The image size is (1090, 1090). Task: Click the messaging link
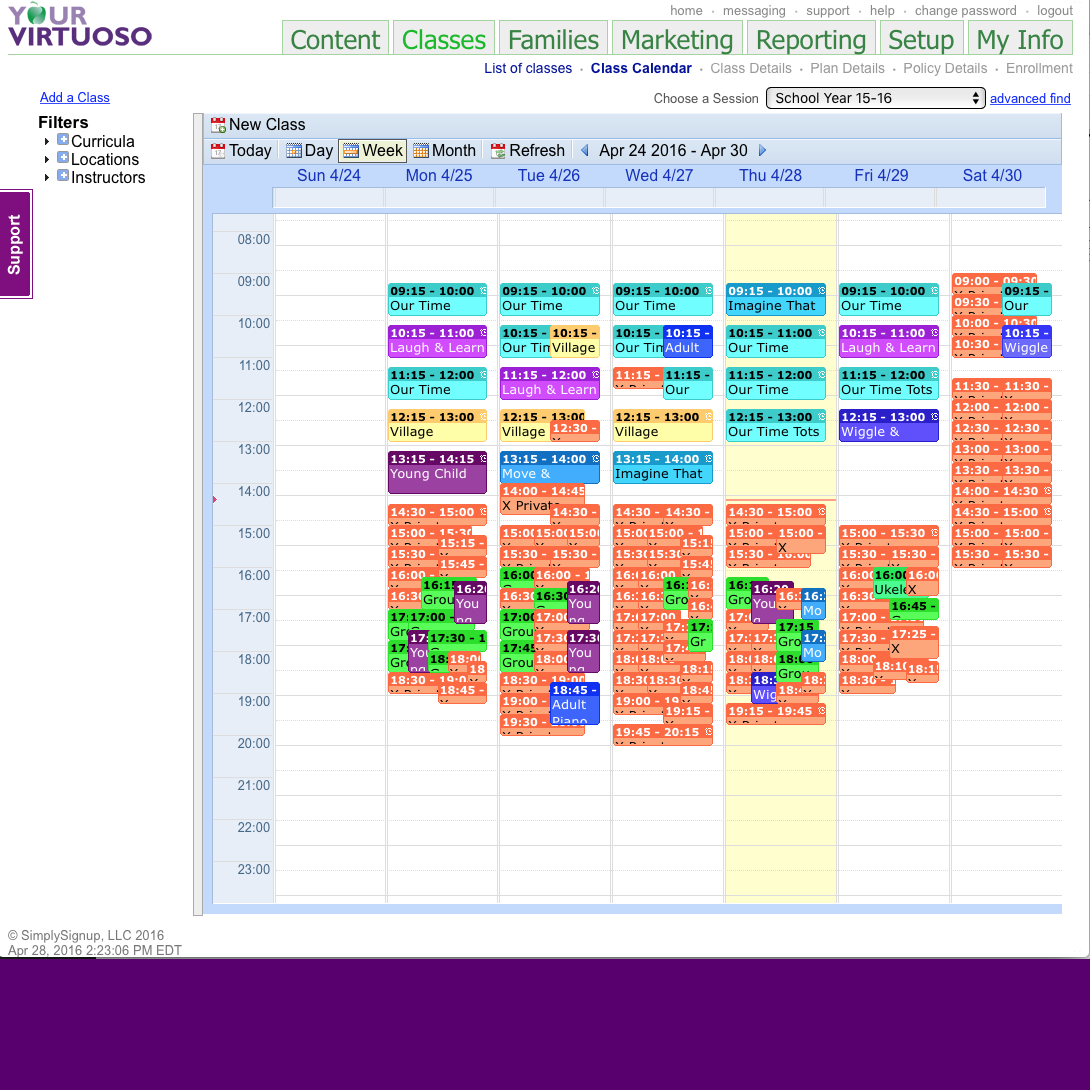[754, 10]
